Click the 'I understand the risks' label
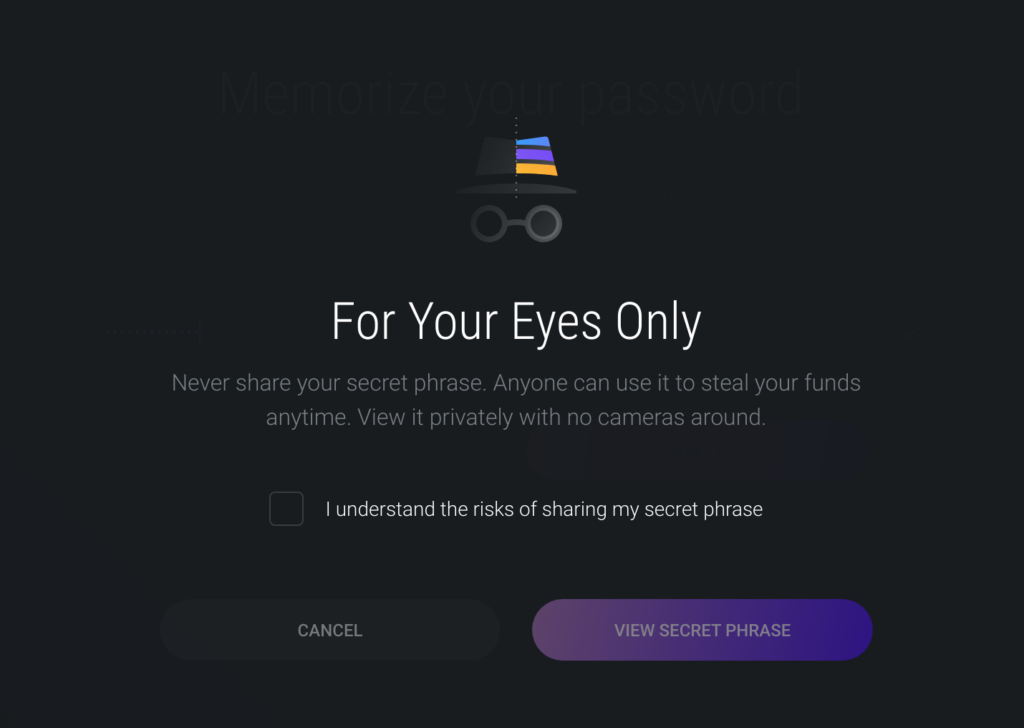 point(544,509)
